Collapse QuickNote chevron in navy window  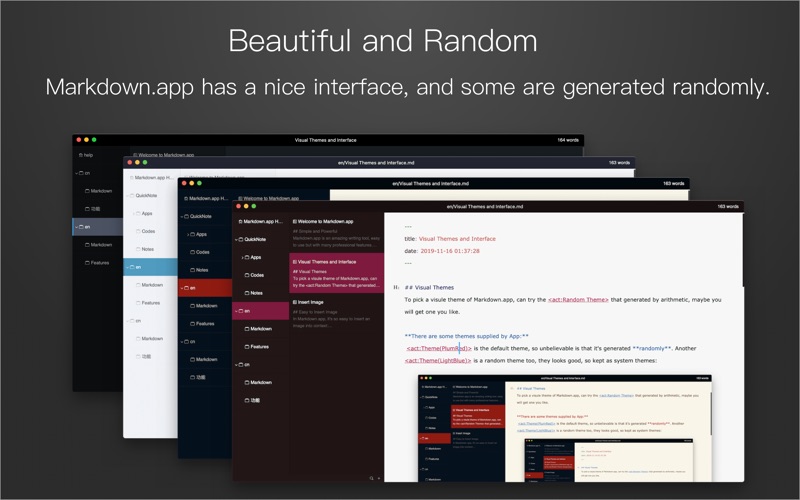click(182, 216)
